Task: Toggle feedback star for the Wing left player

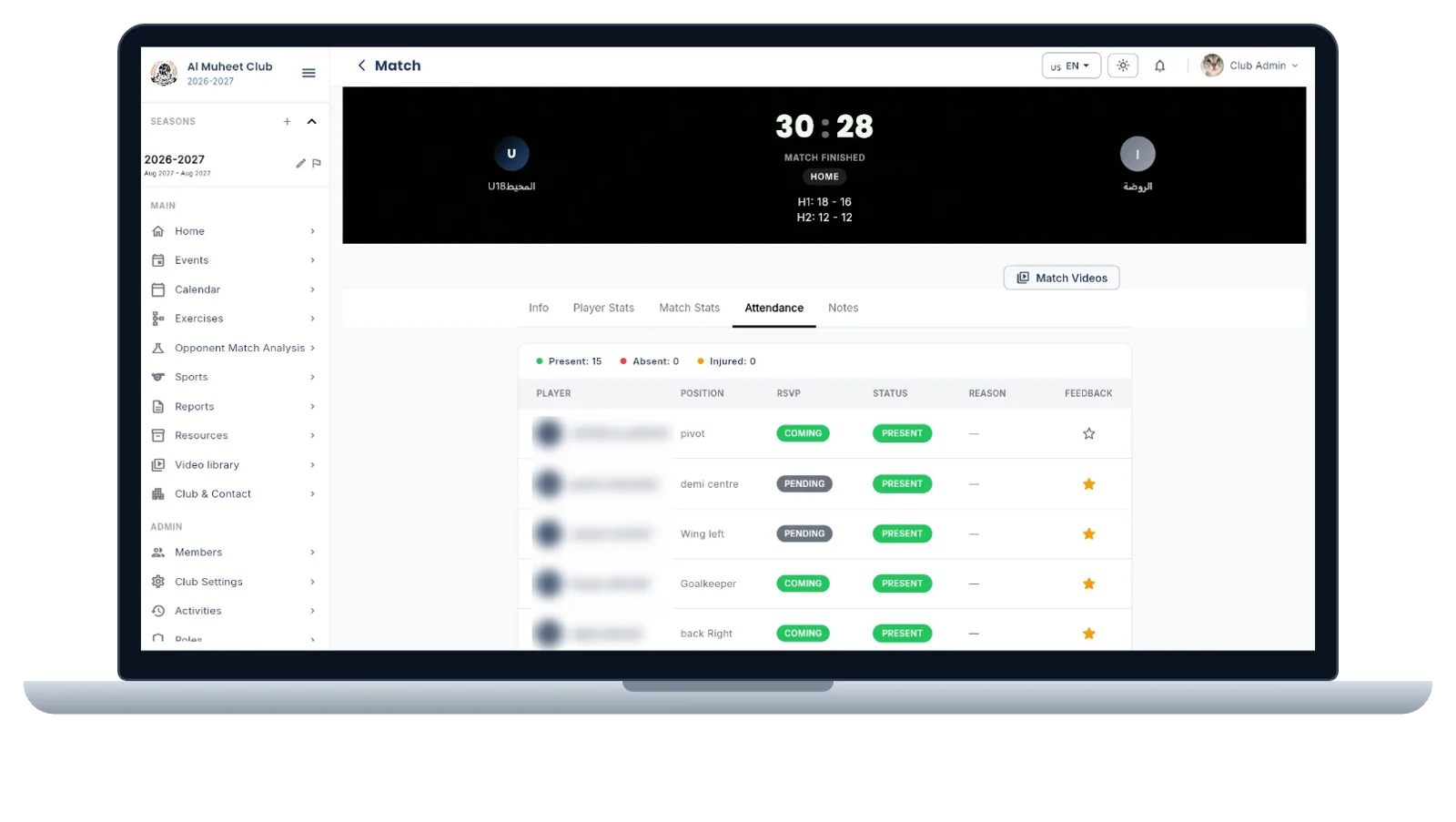Action: tap(1088, 533)
